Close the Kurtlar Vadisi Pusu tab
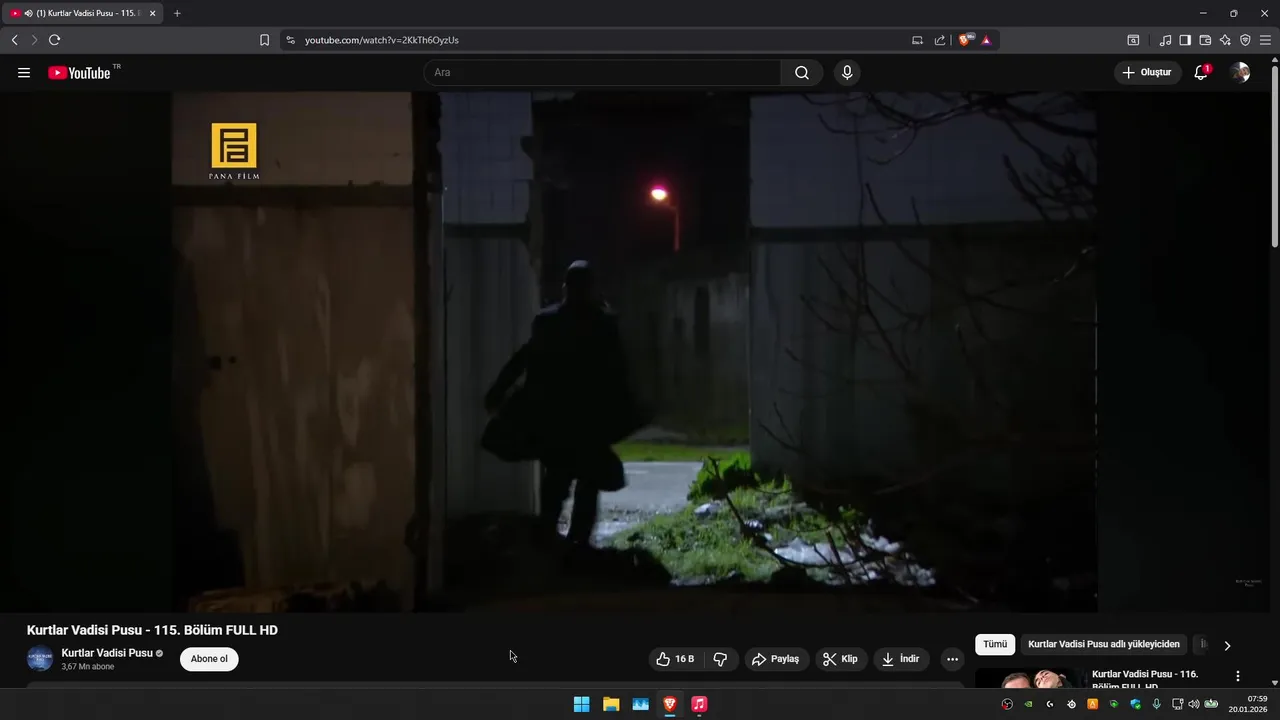The image size is (1280, 720). point(152,13)
